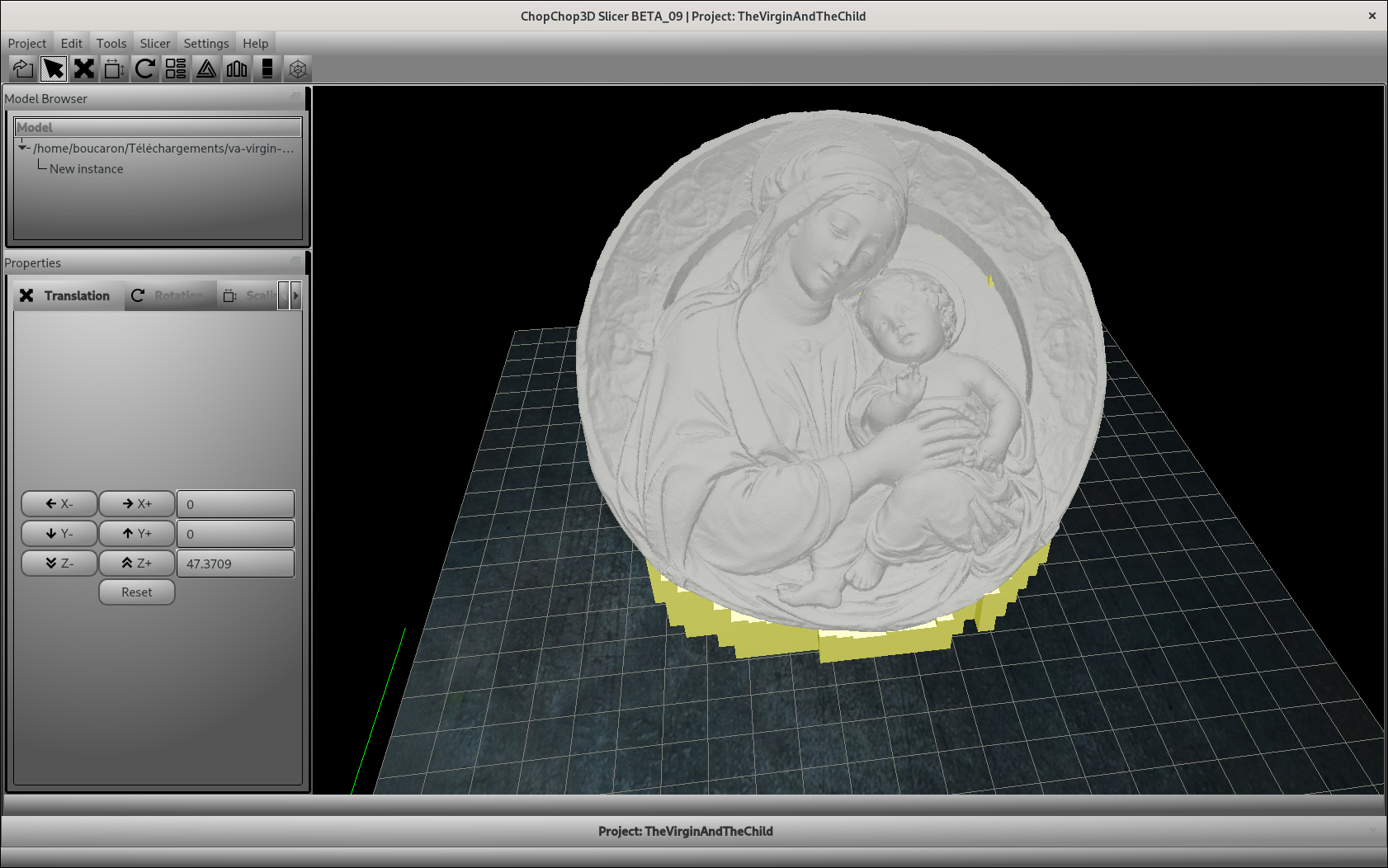The image size is (1388, 868).
Task: Click the wireframe cube toolbar icon
Action: 298,68
